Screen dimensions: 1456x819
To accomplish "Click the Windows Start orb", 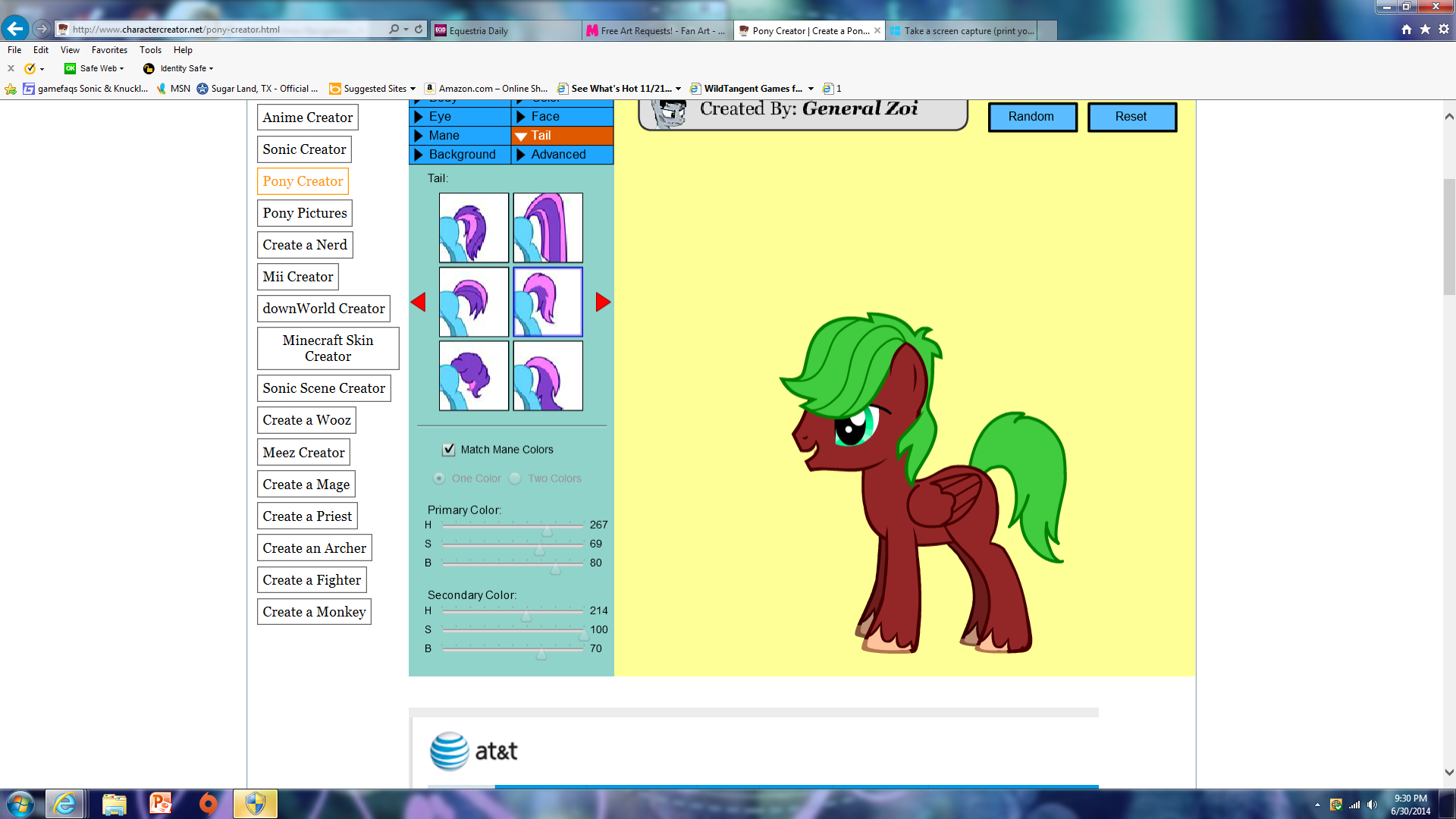I will [20, 803].
